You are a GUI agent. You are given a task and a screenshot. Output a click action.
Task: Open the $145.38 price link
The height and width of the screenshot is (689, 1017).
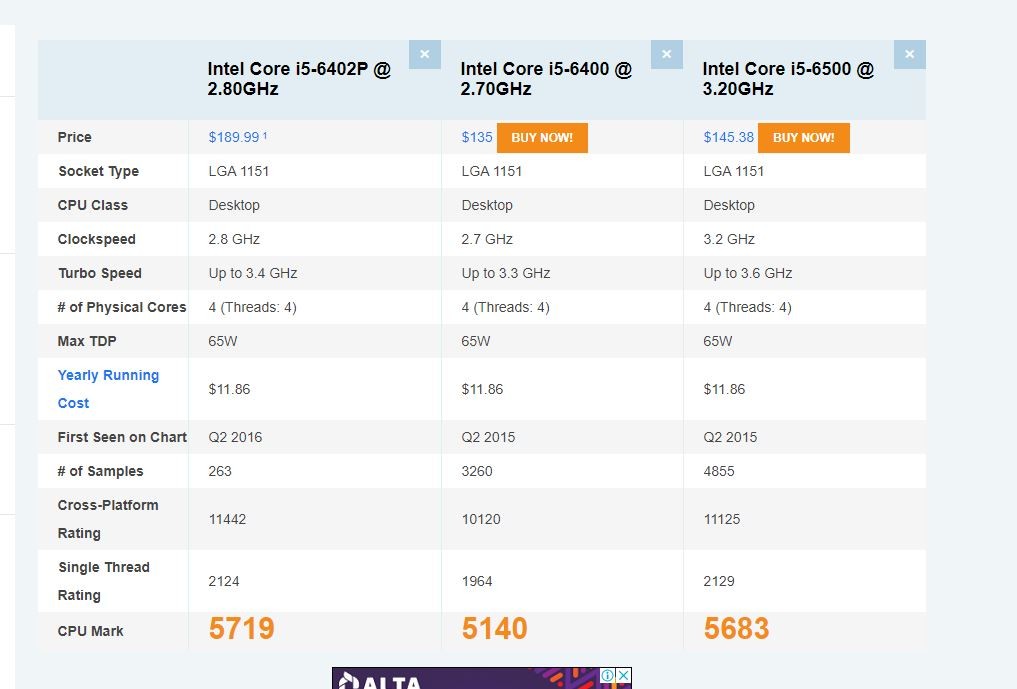728,138
